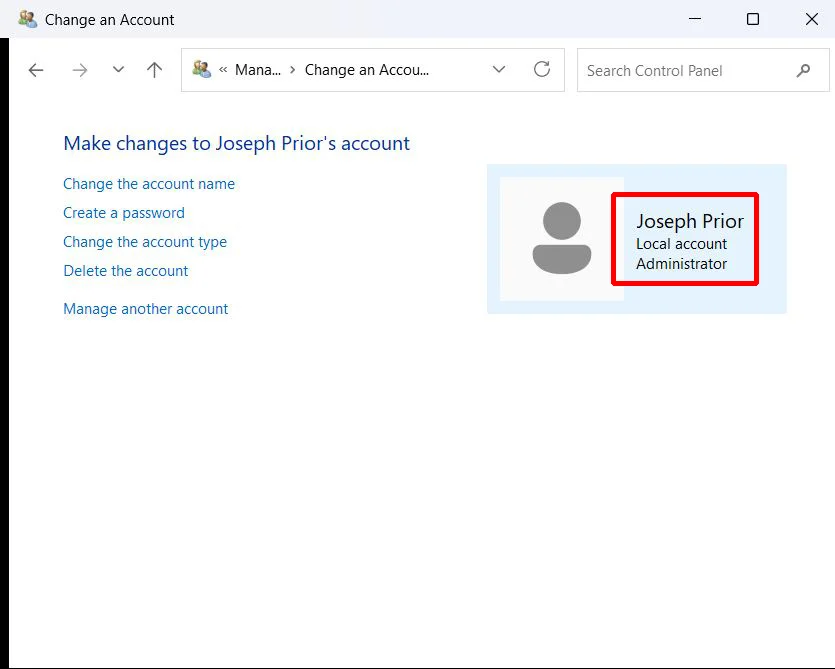Open the recent locations chevron

pos(118,69)
